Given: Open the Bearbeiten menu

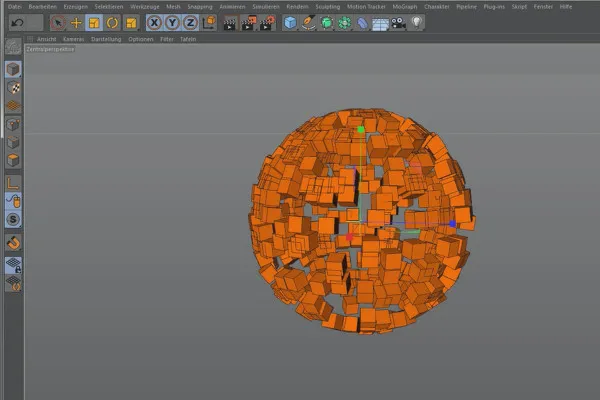Looking at the screenshot, I should point(42,7).
